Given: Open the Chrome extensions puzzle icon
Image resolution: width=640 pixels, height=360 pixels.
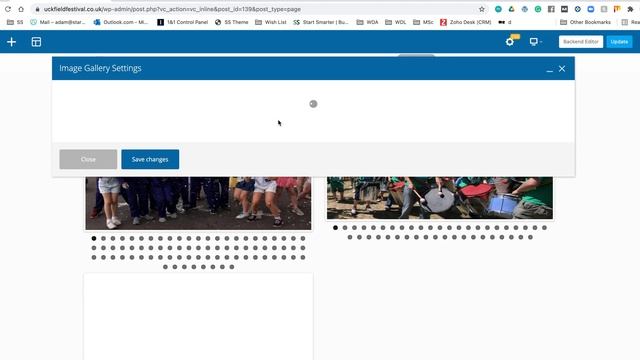Looking at the screenshot, I should (x=630, y=9).
